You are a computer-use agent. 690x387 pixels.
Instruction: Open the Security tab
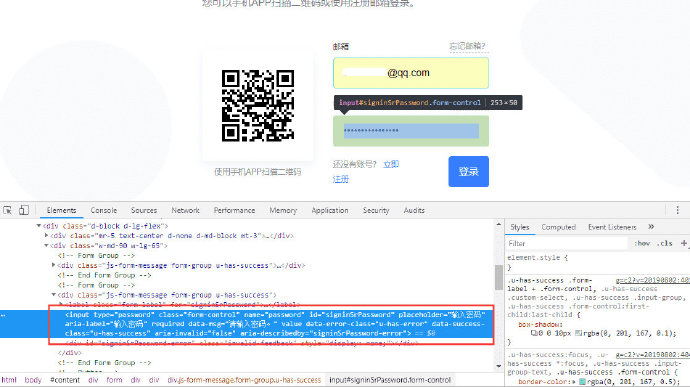click(x=376, y=210)
